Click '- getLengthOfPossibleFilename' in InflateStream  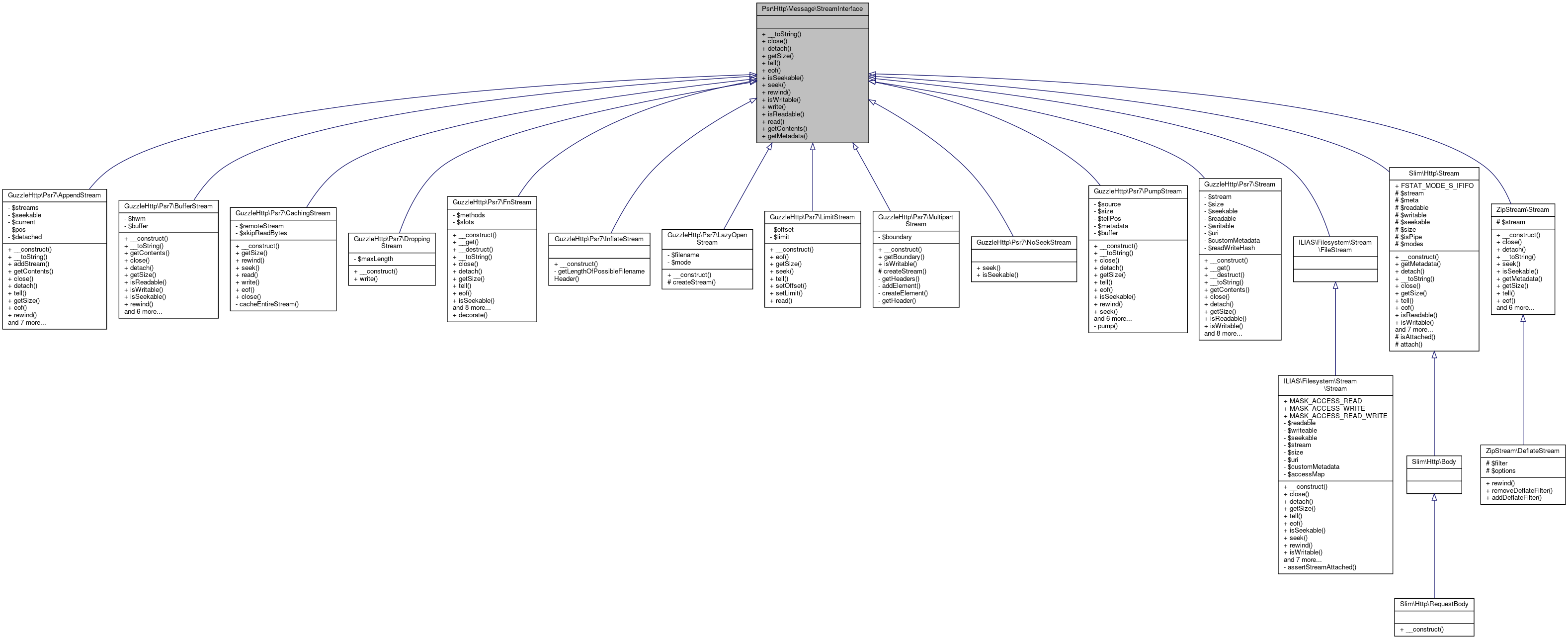coord(599,271)
